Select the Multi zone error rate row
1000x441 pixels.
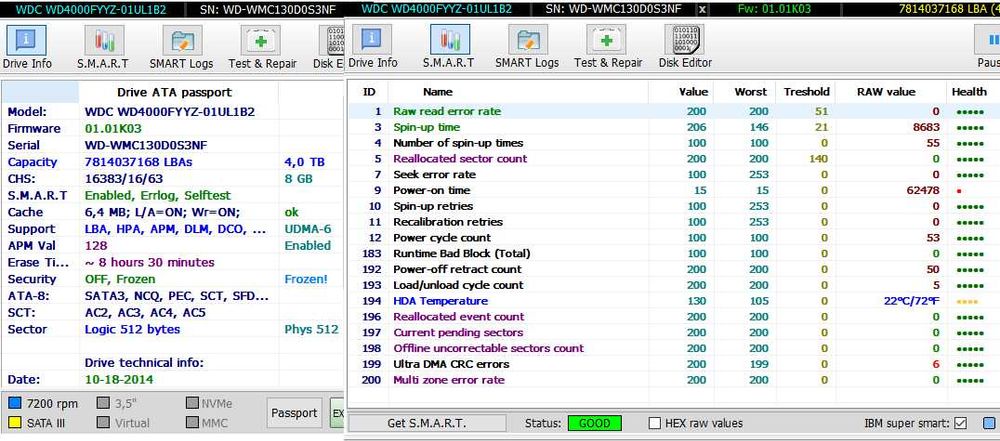[x=673, y=380]
